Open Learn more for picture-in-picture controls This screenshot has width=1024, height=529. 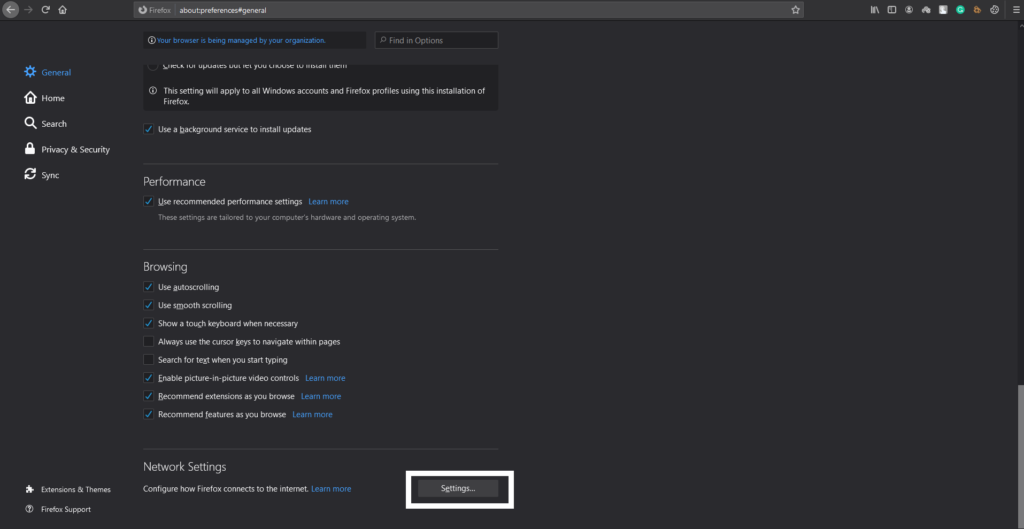tap(325, 378)
